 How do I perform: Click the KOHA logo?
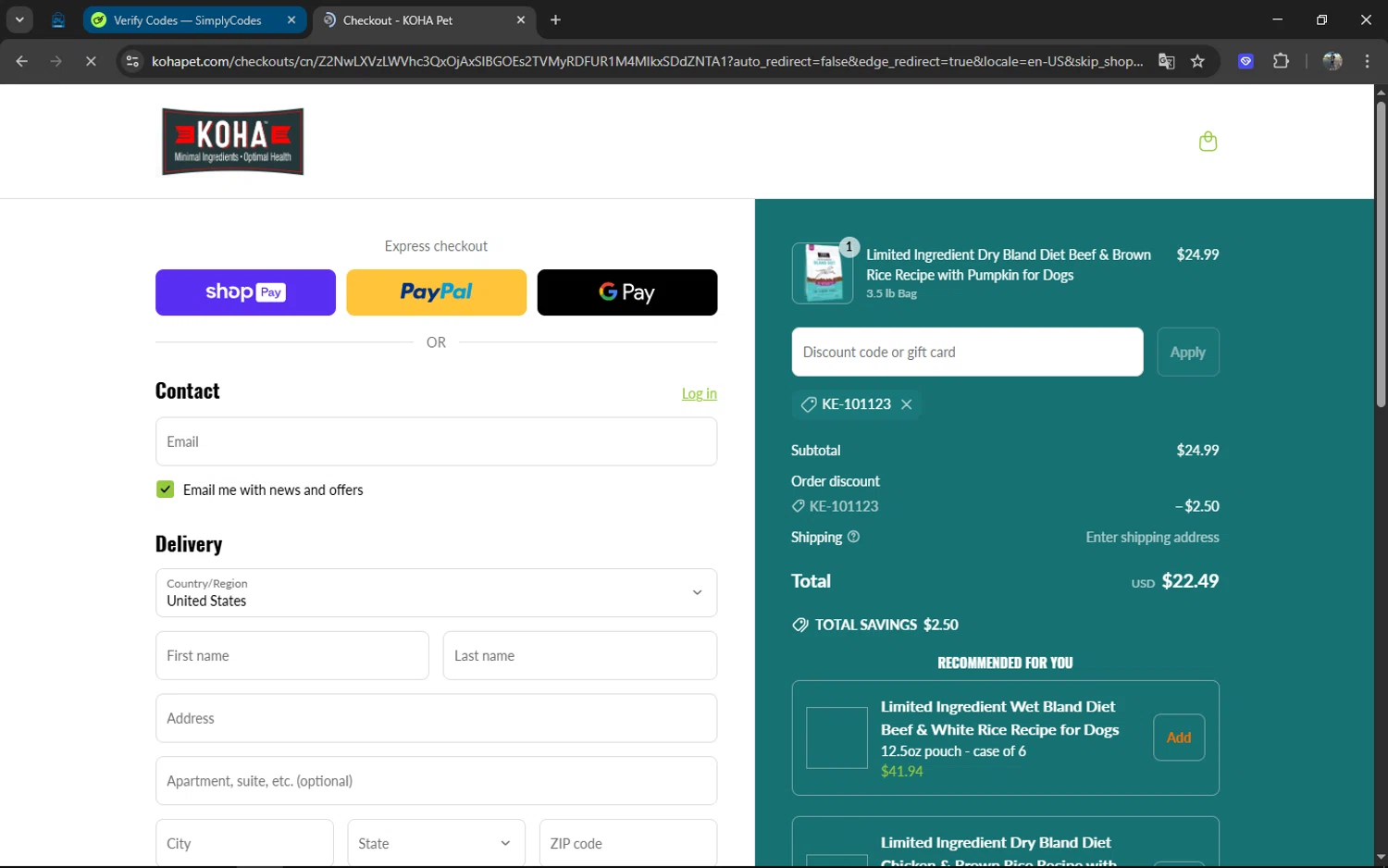pyautogui.click(x=232, y=141)
